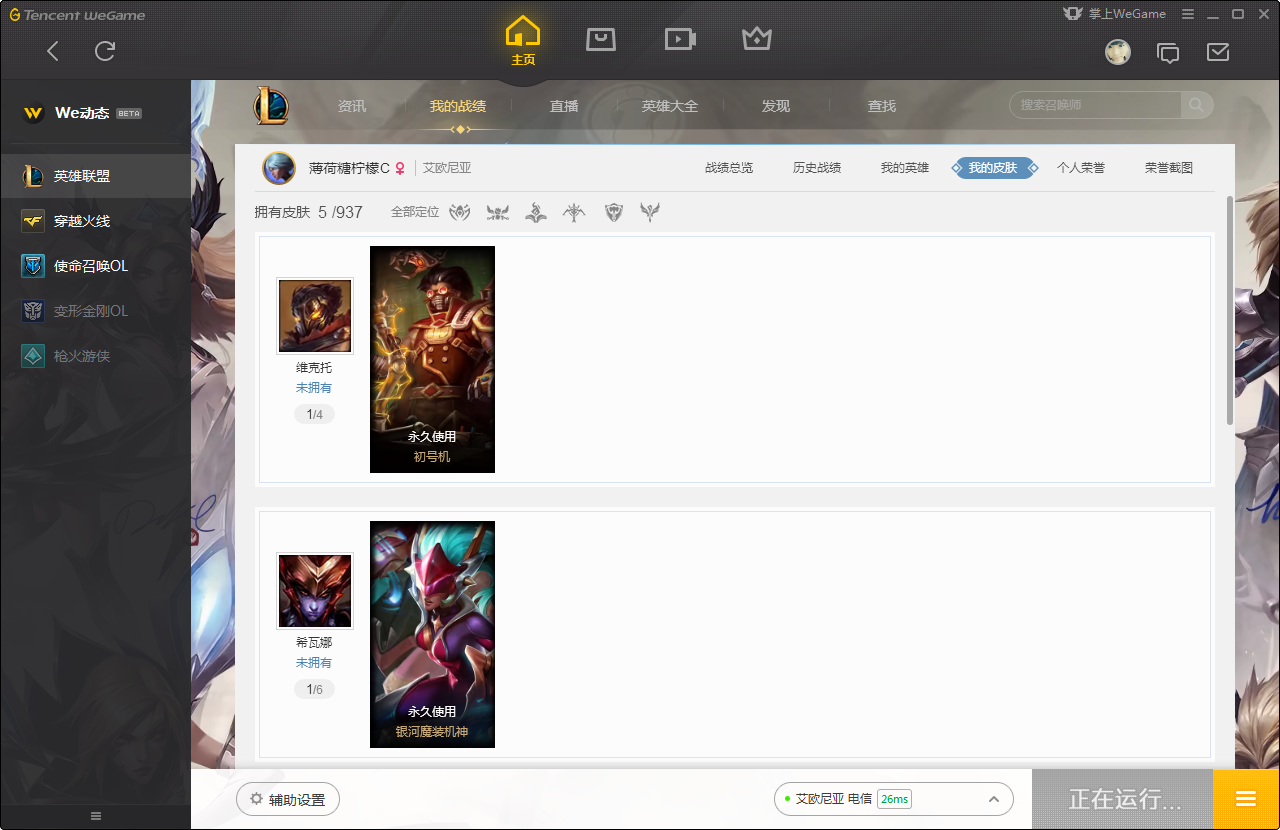
Task: Click the summoner search magnifier button
Action: (1196, 105)
